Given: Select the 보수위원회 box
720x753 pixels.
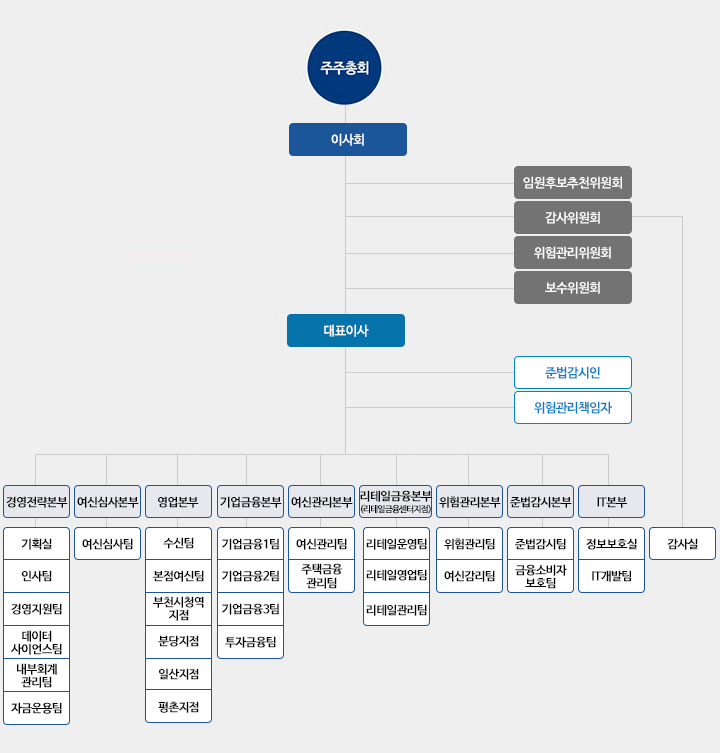Looking at the screenshot, I should click(x=573, y=288).
